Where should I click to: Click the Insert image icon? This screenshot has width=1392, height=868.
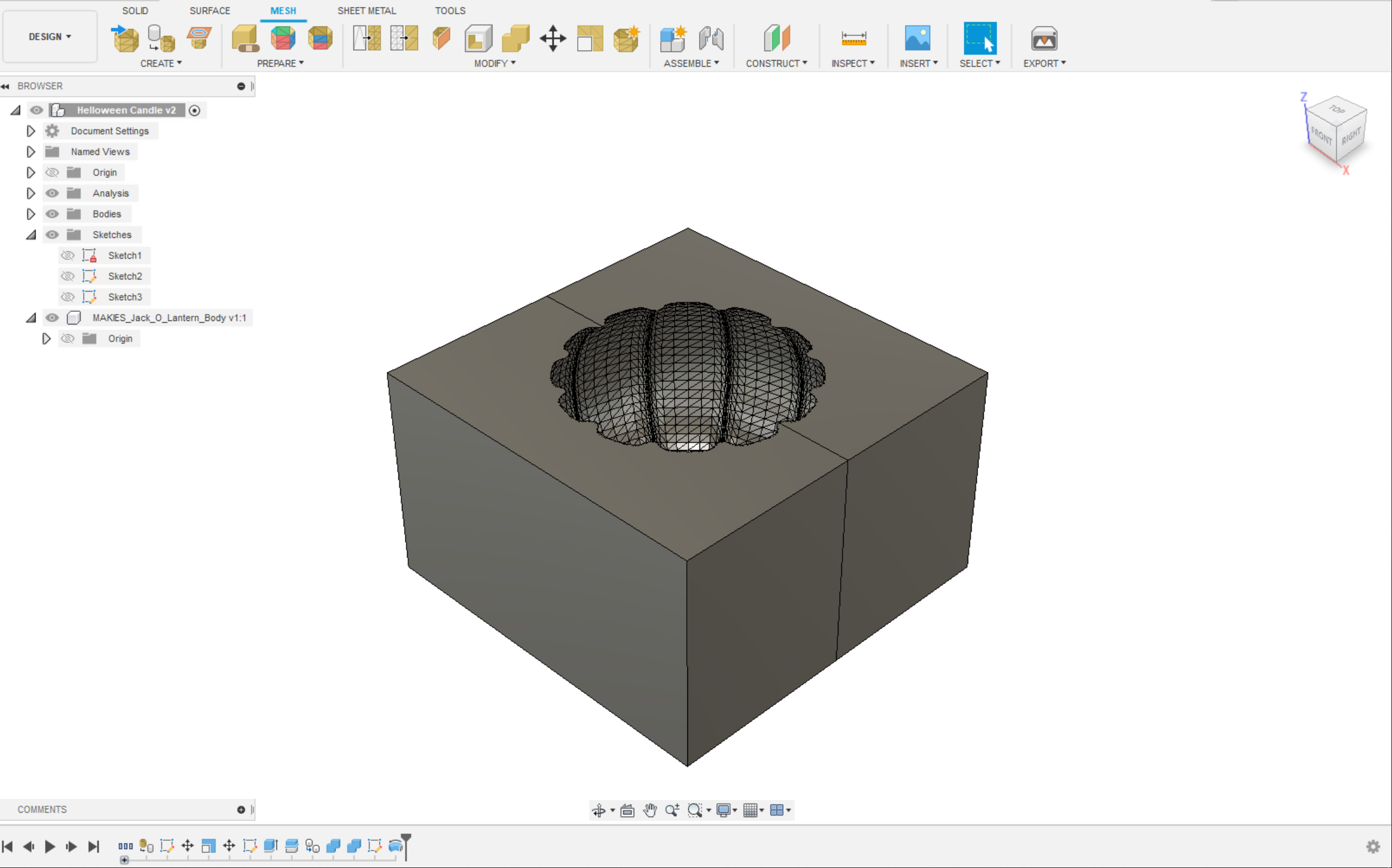(917, 38)
